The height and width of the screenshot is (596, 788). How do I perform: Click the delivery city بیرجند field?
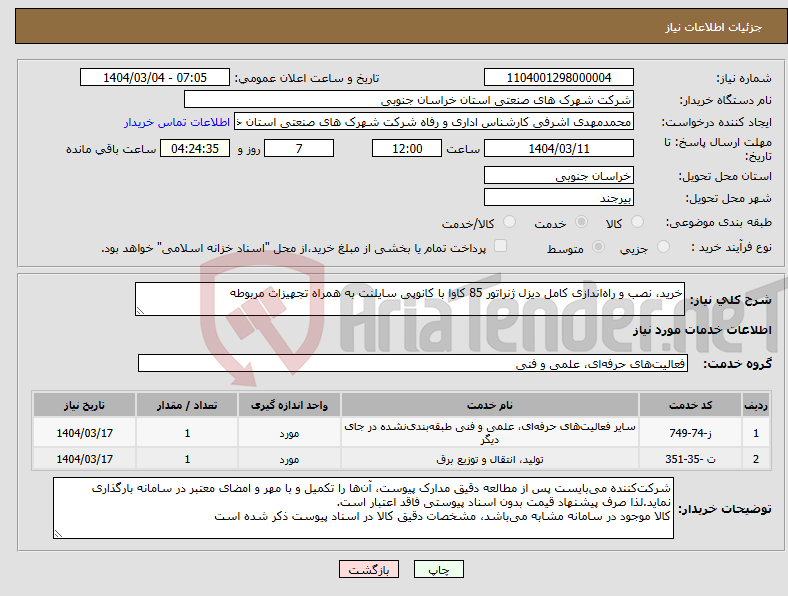pos(559,197)
